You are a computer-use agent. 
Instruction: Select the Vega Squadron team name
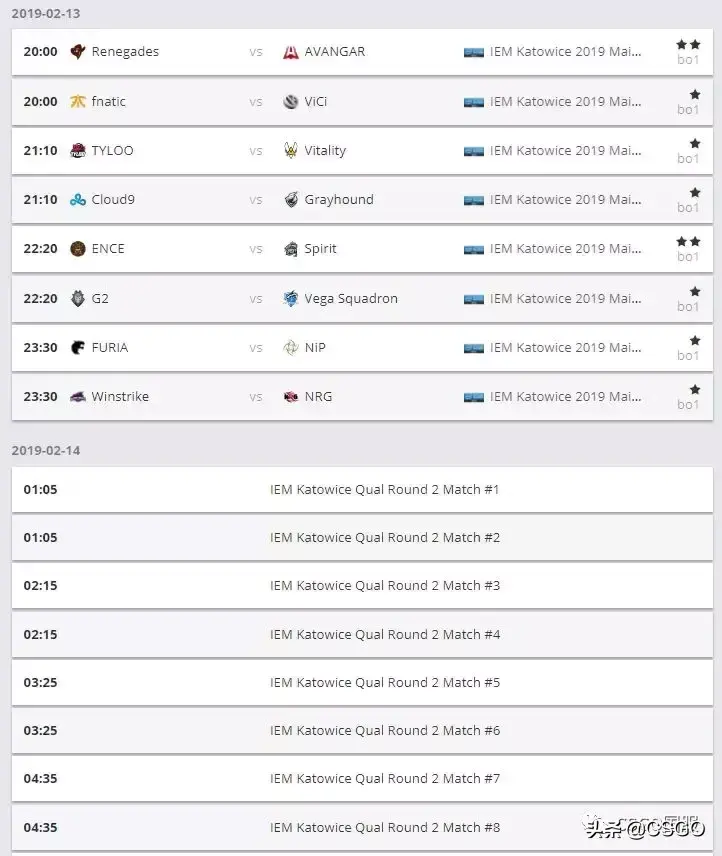351,298
